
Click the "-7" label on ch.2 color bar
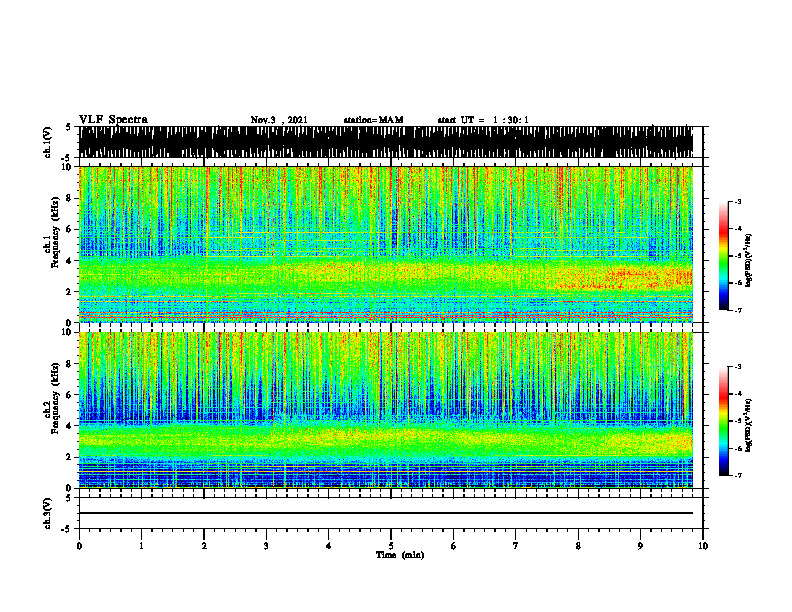(738, 476)
